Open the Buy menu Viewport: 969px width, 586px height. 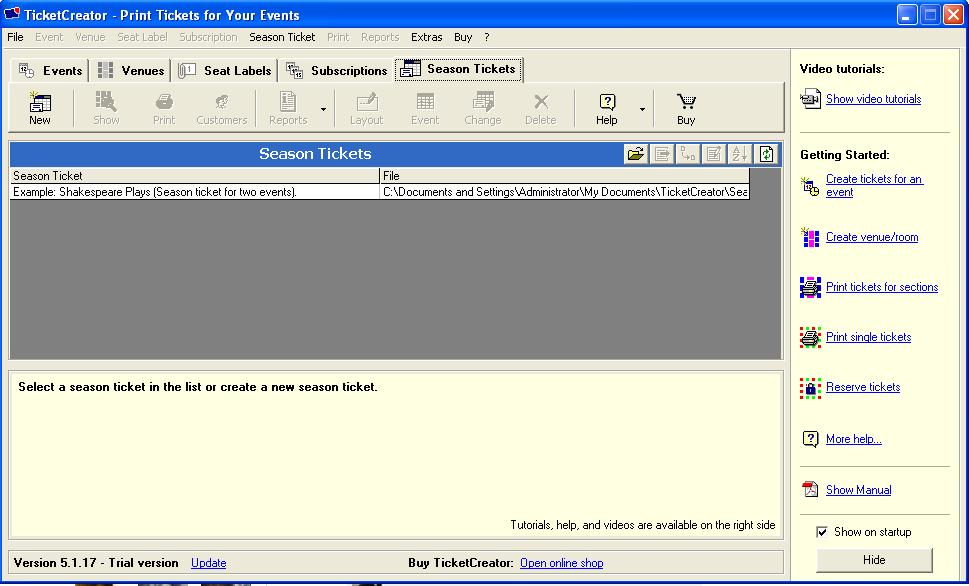point(463,37)
